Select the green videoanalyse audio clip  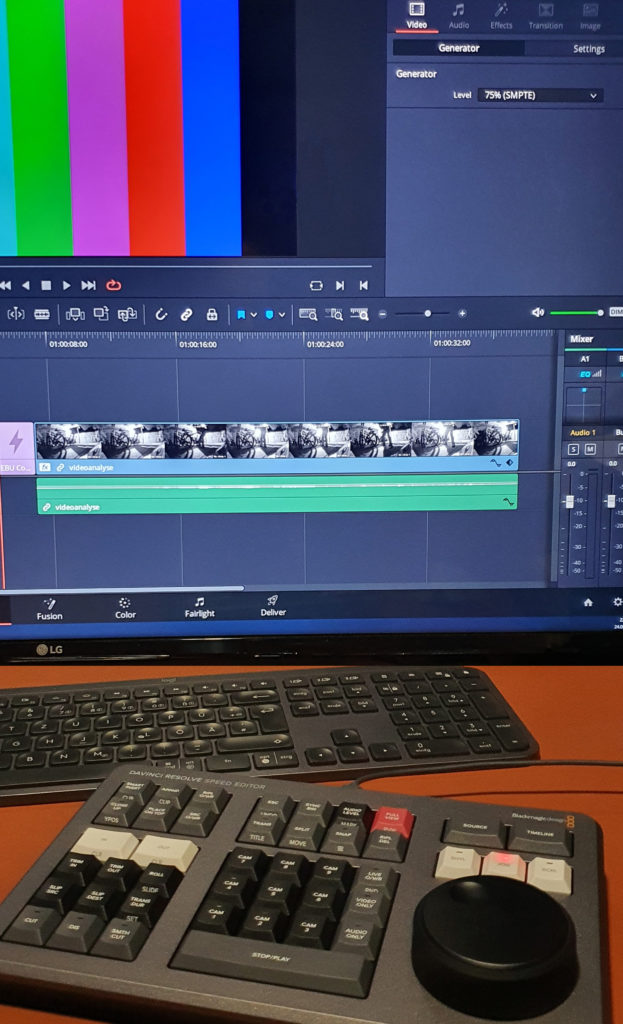point(277,494)
